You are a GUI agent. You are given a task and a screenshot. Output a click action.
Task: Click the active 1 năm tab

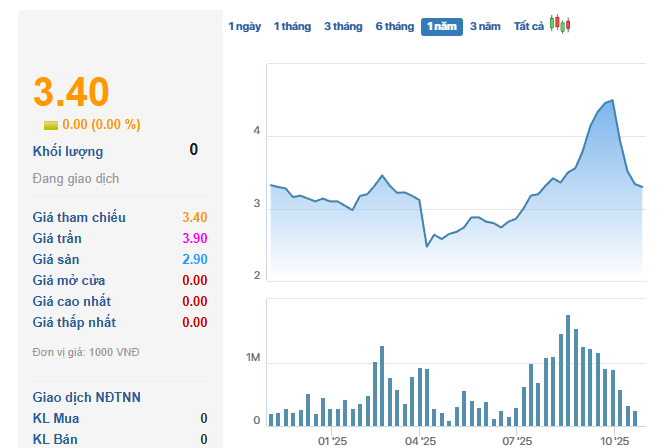441,27
